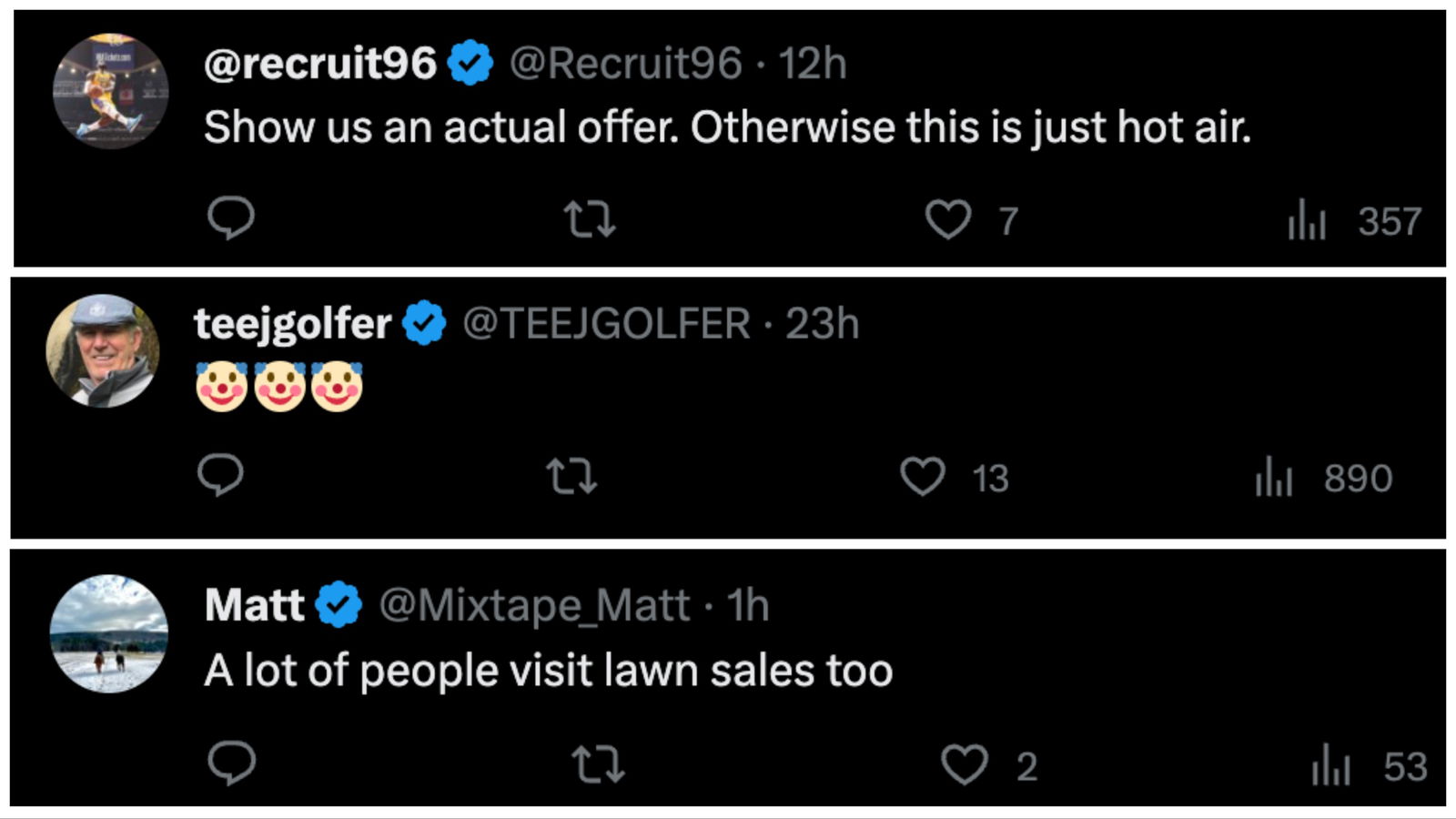Retweet teejgolfer's clown emoji tweet
The height and width of the screenshot is (819, 1456).
[571, 476]
